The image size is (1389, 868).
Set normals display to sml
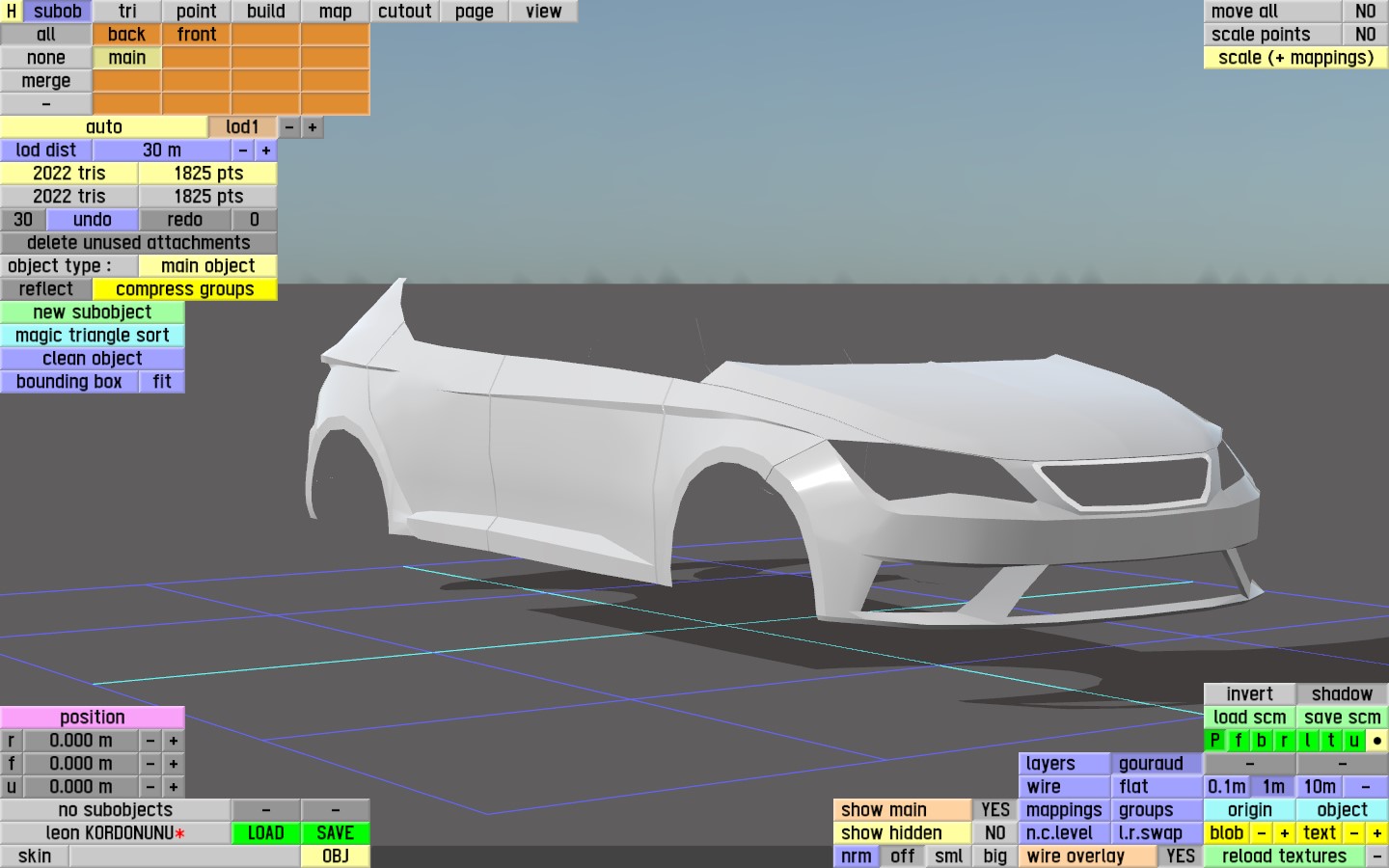pyautogui.click(x=949, y=856)
